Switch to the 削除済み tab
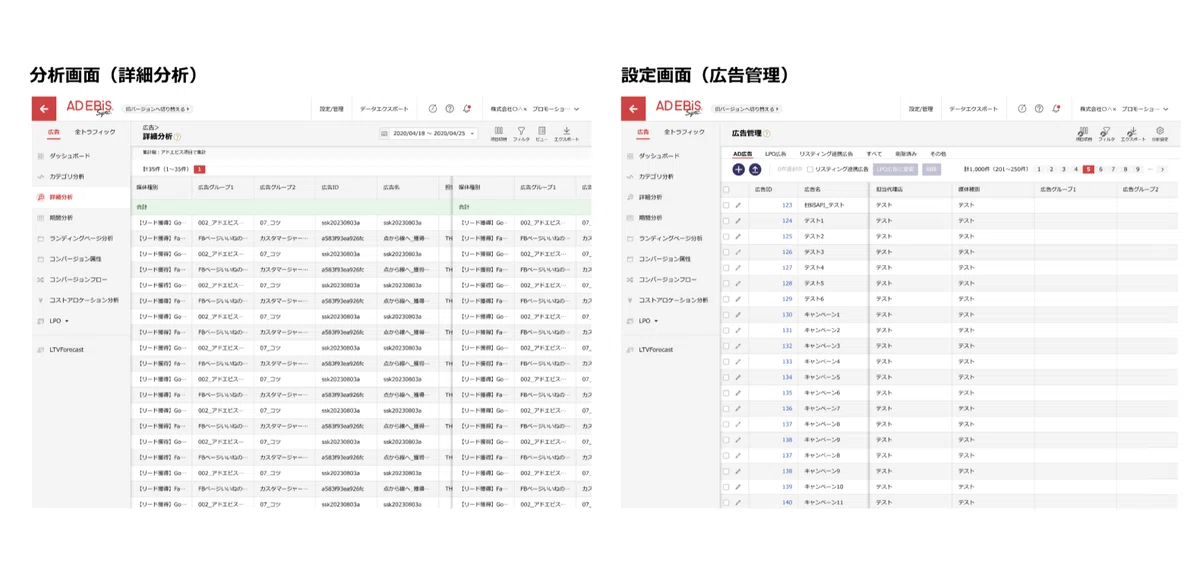Screen dimensions: 1200x574 coord(906,154)
